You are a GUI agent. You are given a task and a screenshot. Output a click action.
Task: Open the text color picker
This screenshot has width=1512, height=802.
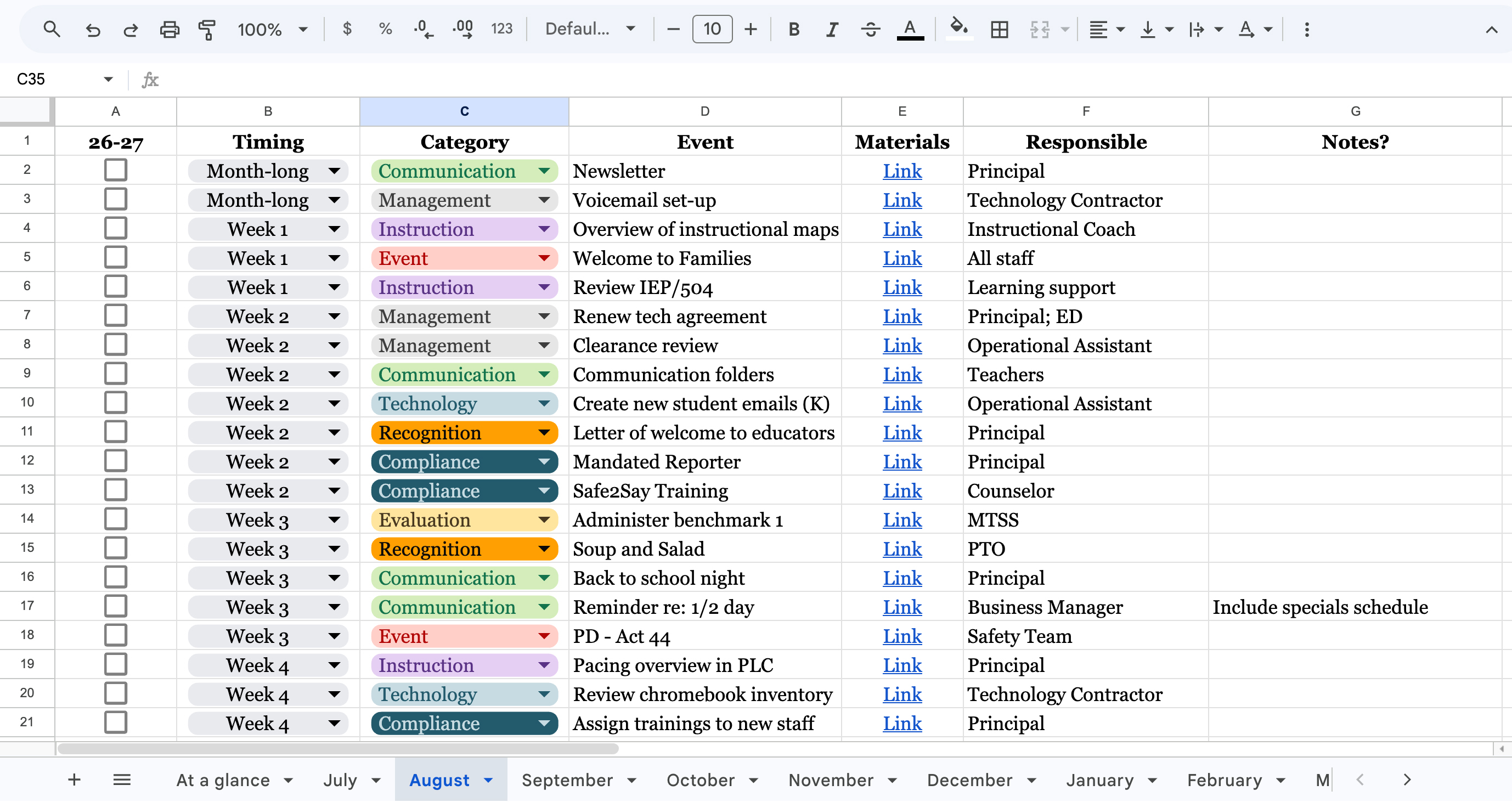pos(910,29)
